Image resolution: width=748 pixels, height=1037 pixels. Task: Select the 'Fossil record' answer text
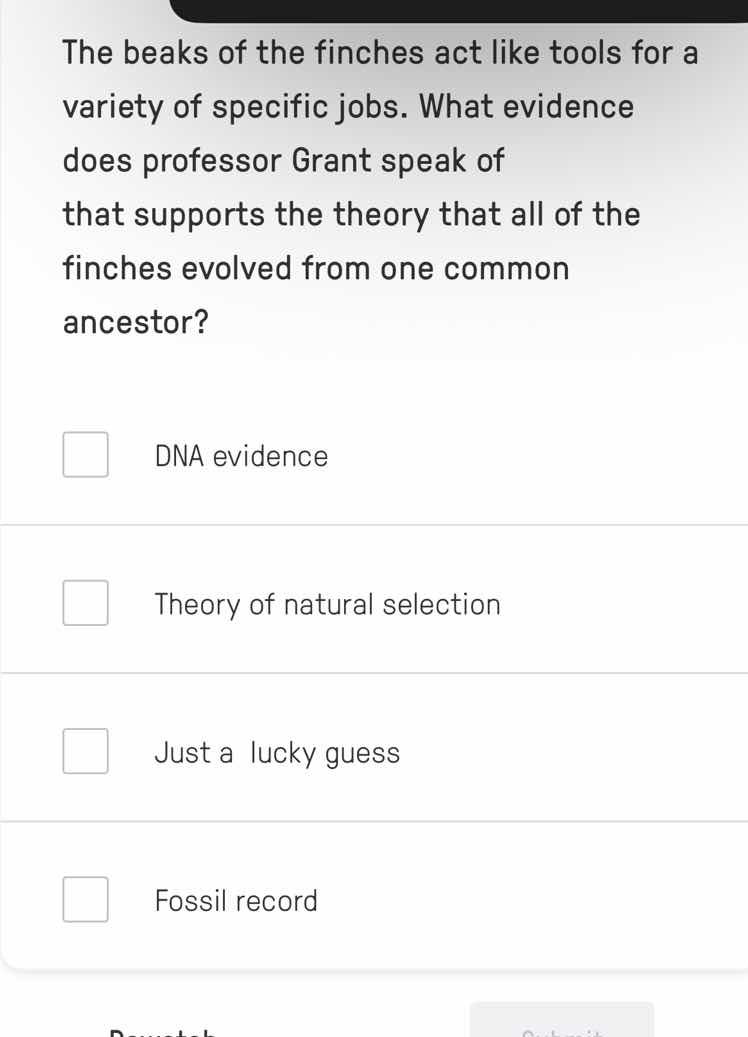pyautogui.click(x=236, y=901)
